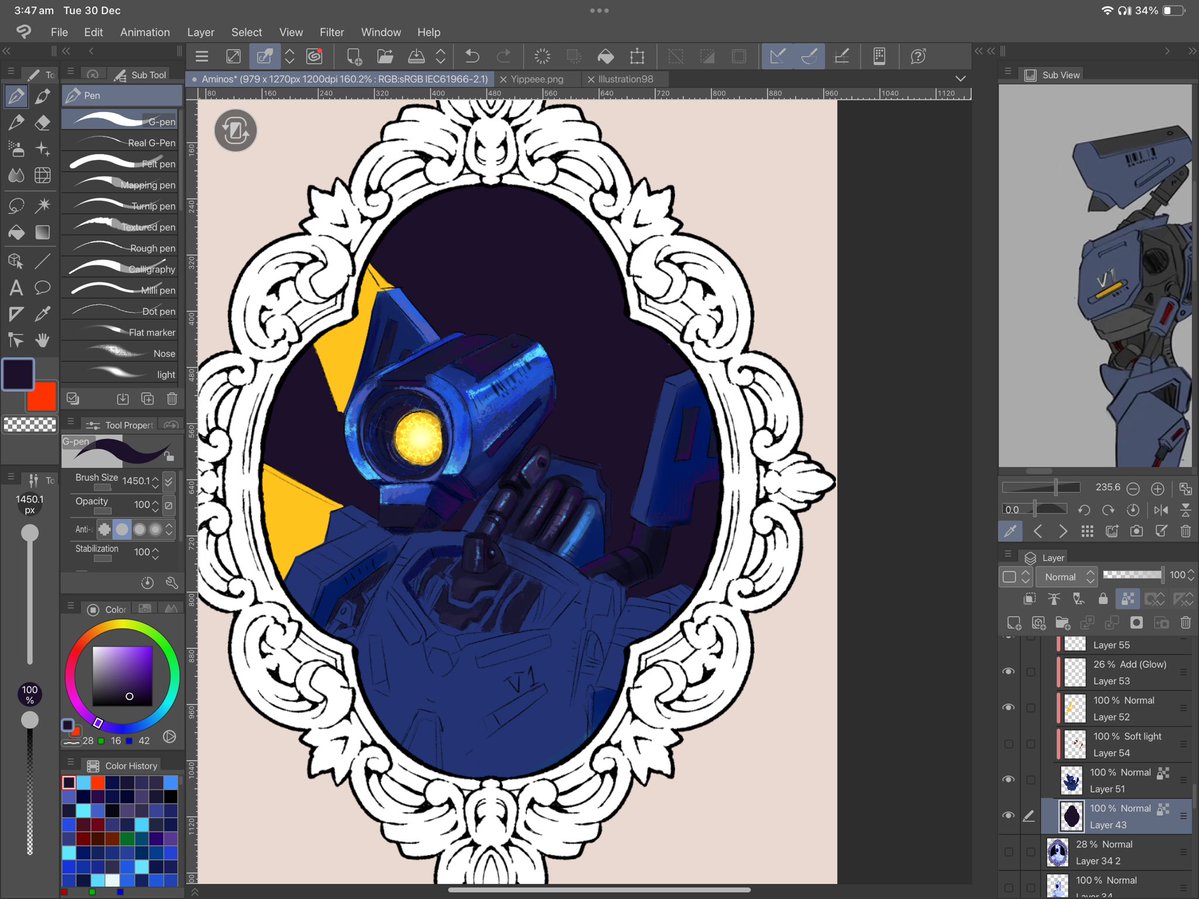Open Clip Studio spiral icon
Viewport: 1199px width, 899px height.
point(314,56)
